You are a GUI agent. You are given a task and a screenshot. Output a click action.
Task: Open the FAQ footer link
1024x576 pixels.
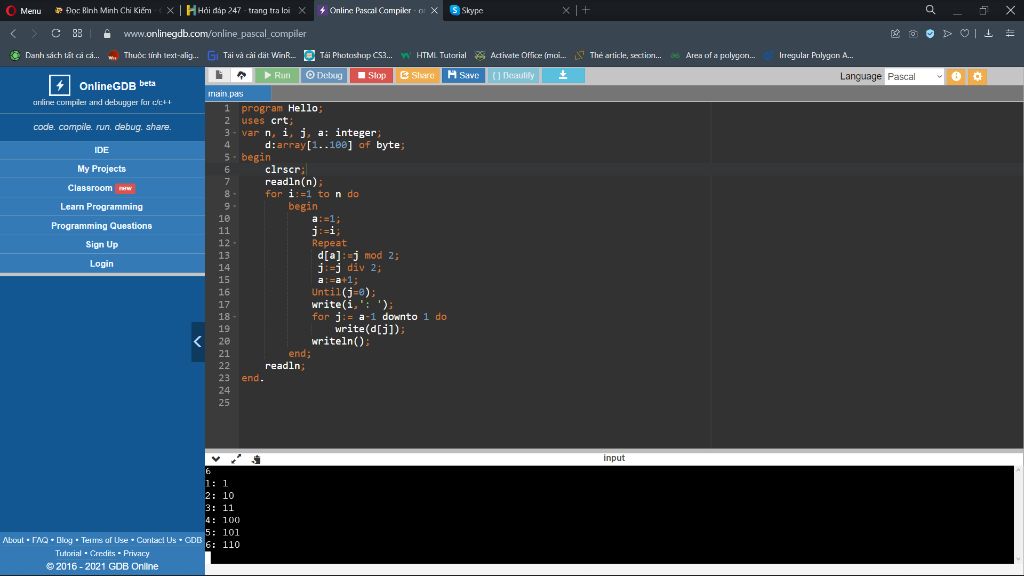click(40, 540)
